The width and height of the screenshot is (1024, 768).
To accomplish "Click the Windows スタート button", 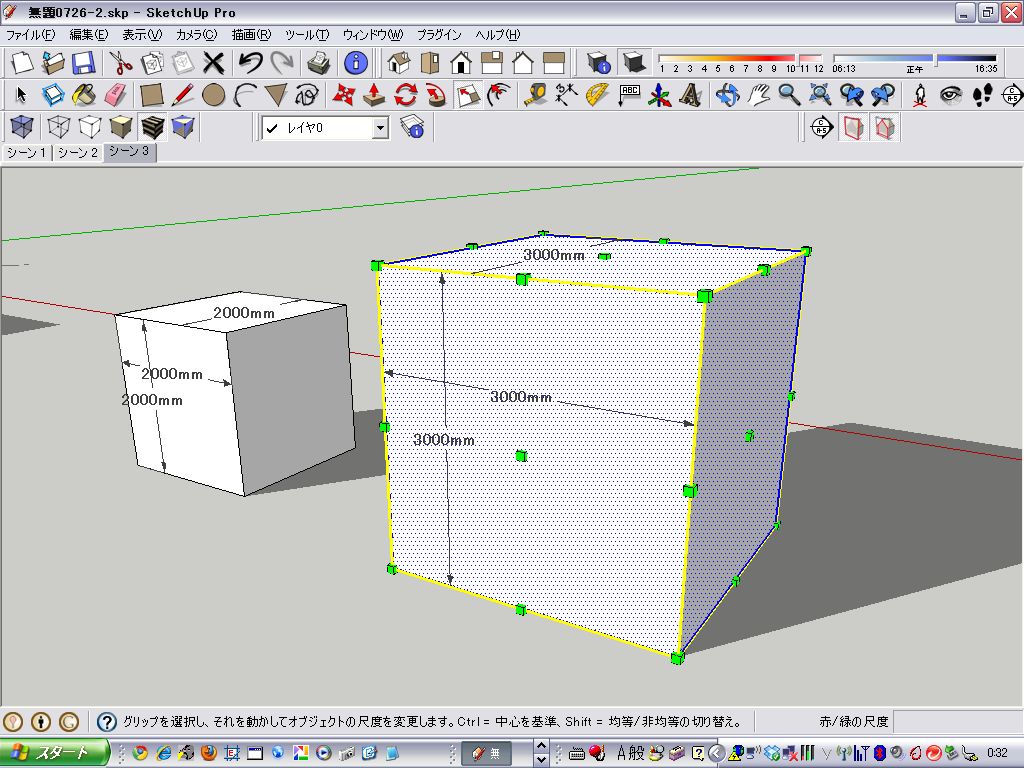I will tap(54, 753).
